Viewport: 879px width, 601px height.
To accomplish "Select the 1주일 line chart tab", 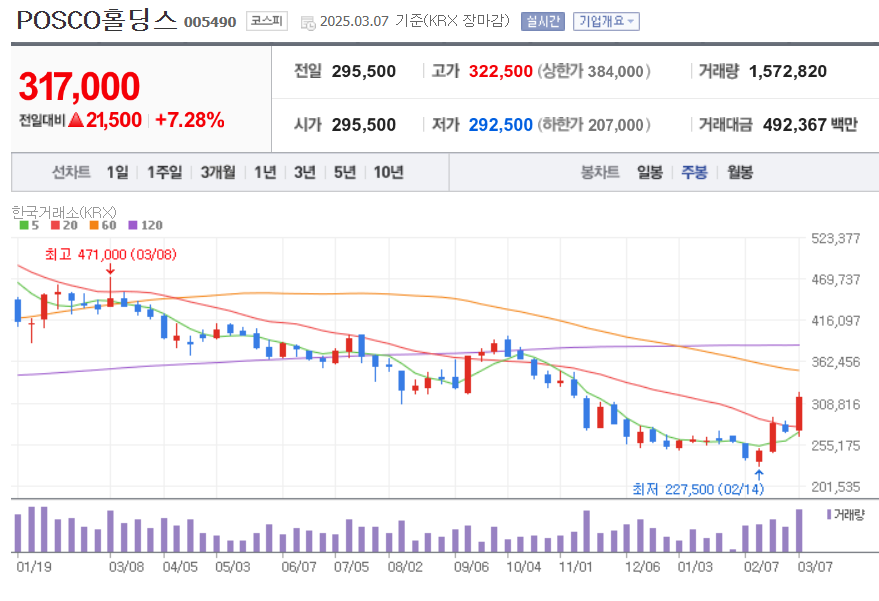I will click(x=164, y=172).
